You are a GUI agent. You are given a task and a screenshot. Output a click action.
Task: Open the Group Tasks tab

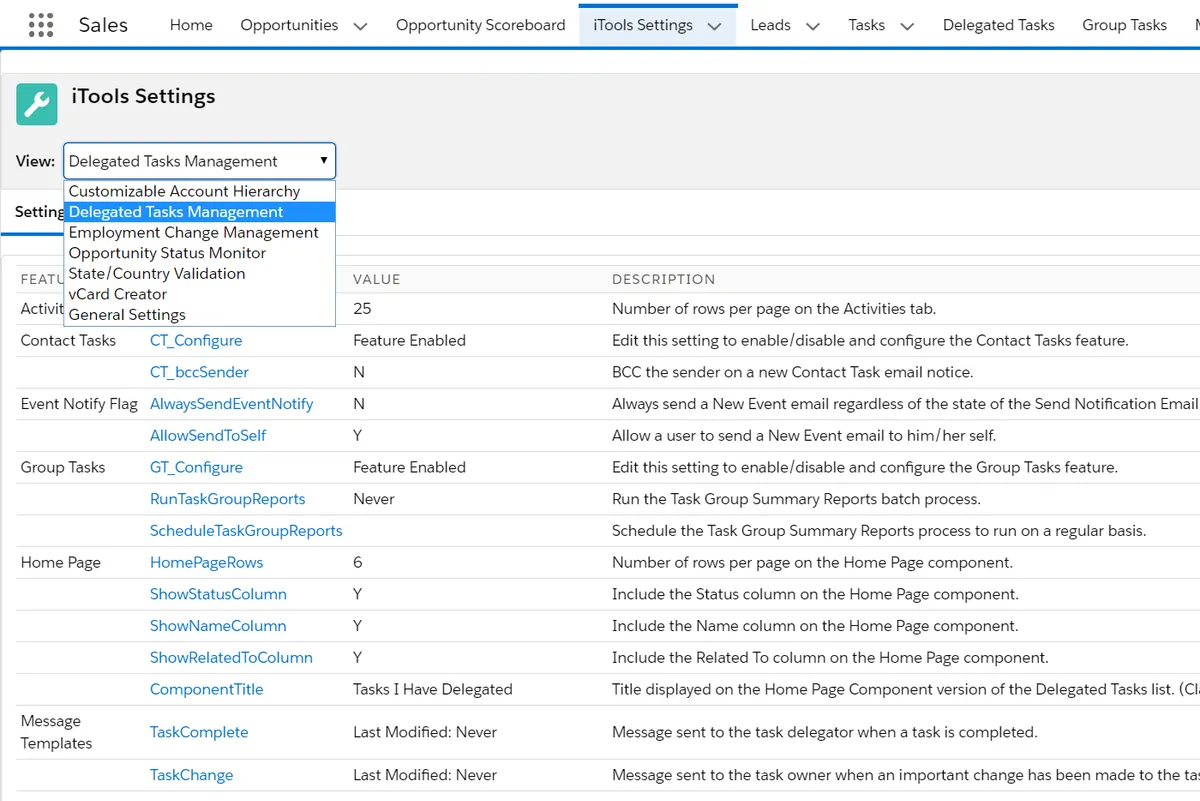coord(1124,25)
